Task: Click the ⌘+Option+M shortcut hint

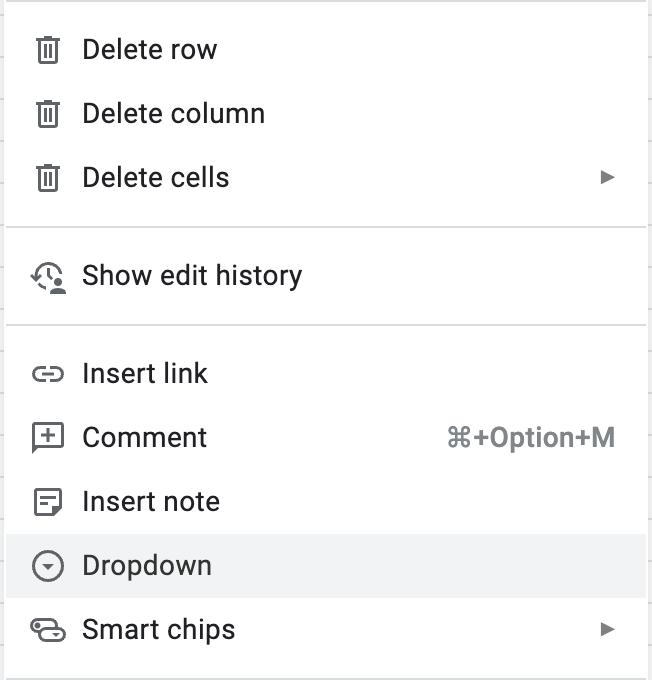Action: pyautogui.click(x=530, y=438)
